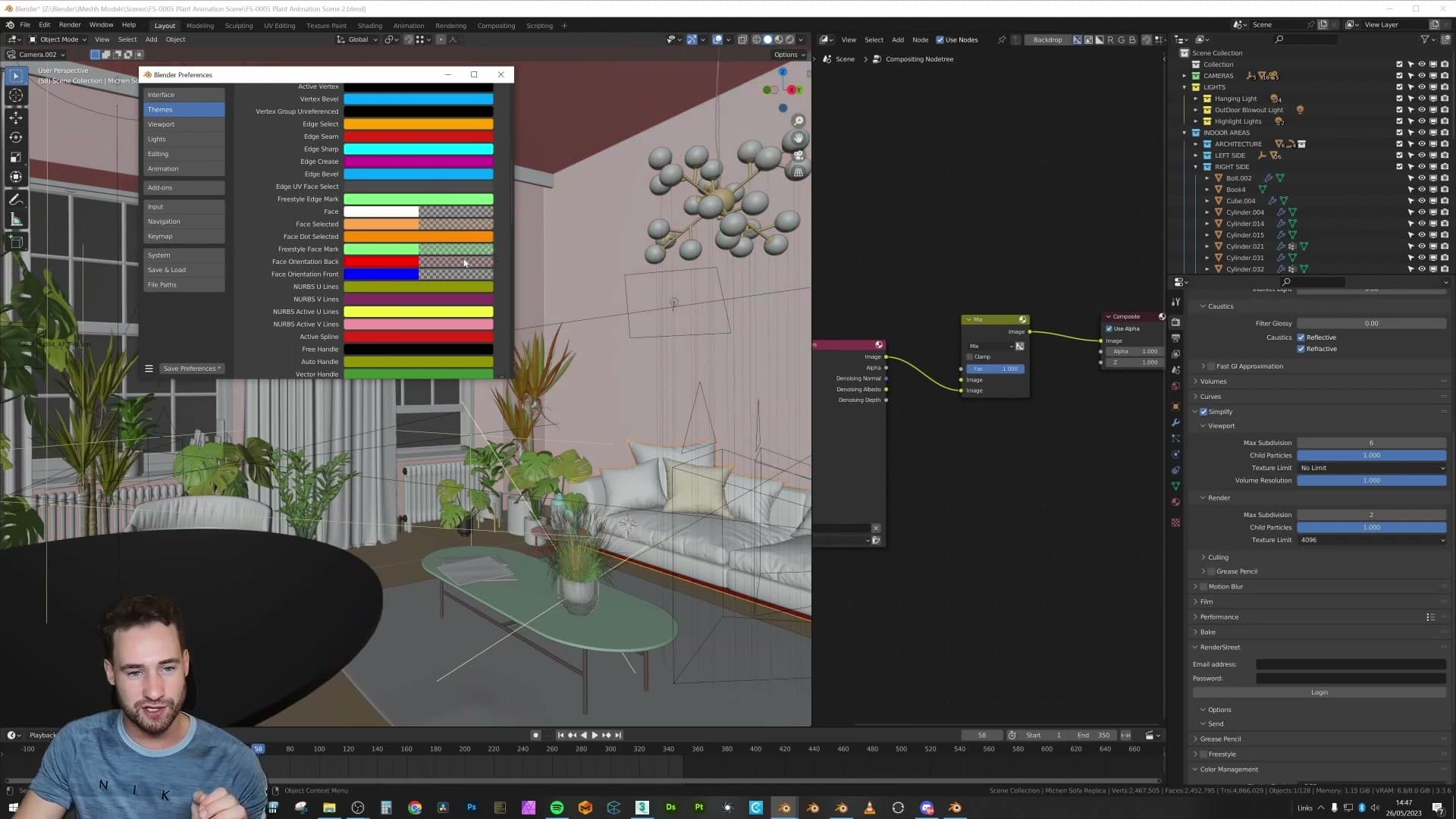The height and width of the screenshot is (819, 1456).
Task: Click the Save Preferences button
Action: pyautogui.click(x=192, y=369)
